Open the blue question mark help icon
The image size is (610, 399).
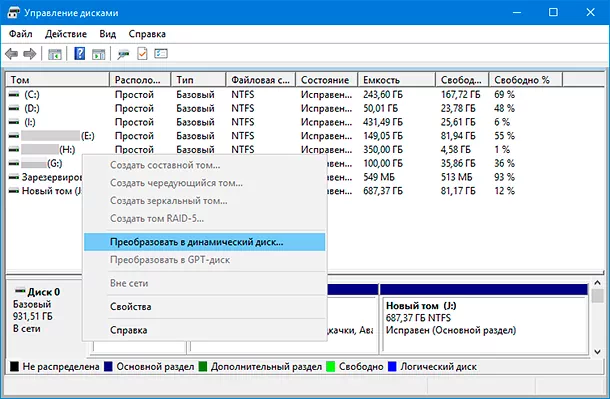click(79, 54)
